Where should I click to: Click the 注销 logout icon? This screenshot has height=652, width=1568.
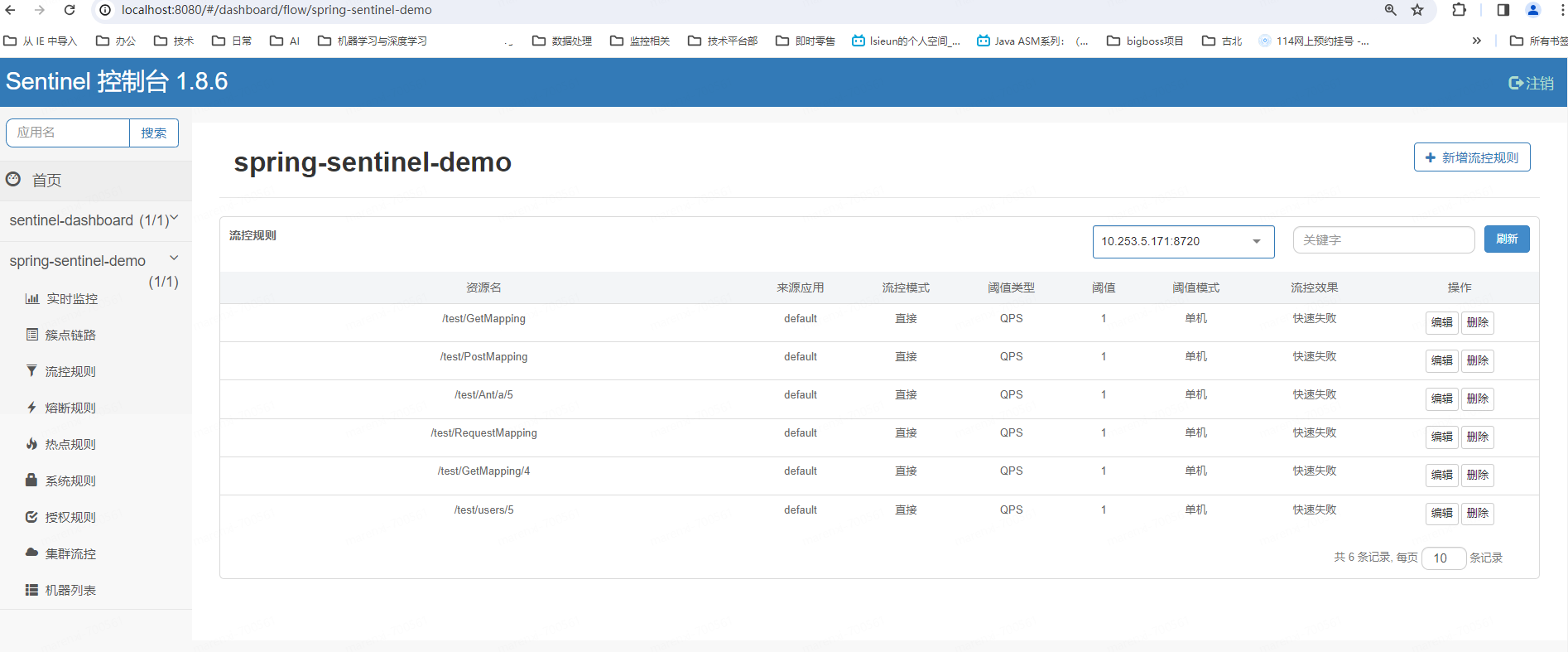(1516, 83)
